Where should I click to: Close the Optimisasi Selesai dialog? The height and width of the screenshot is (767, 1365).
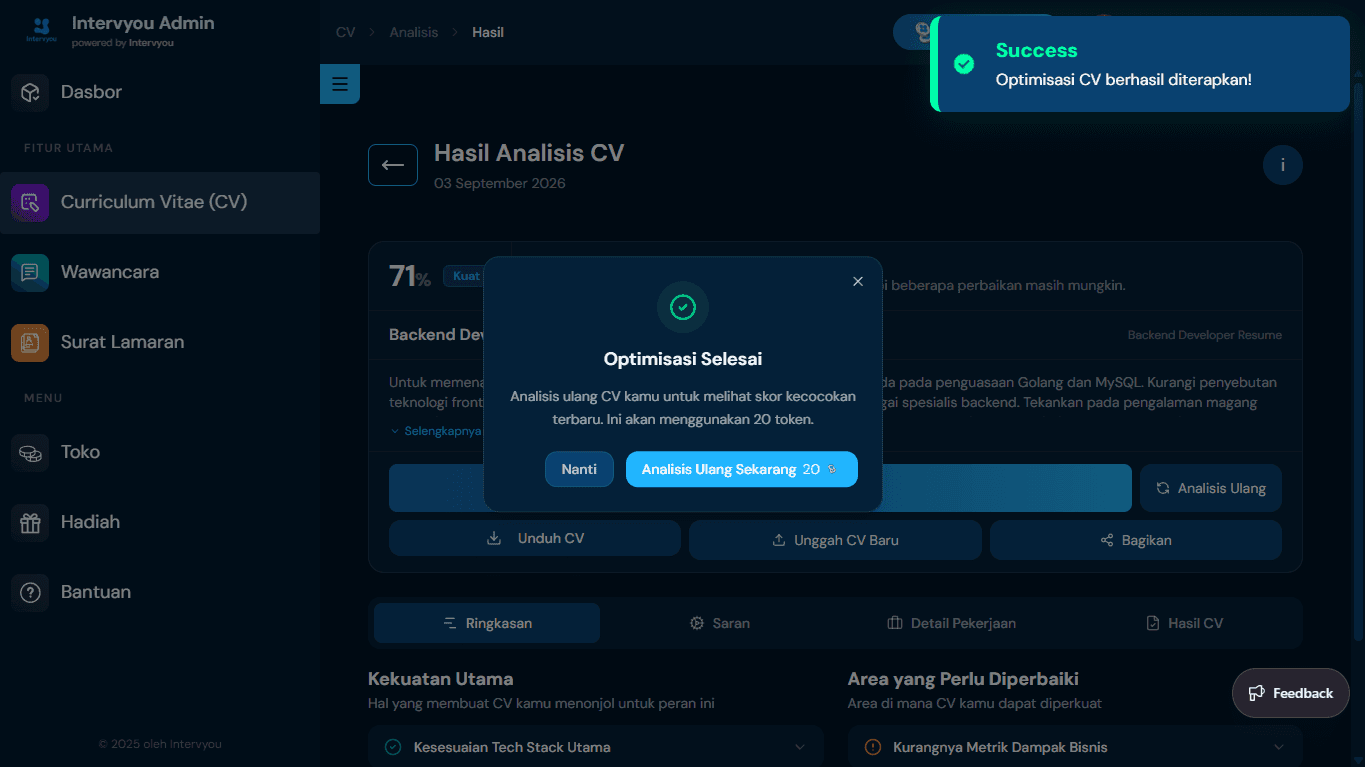tap(858, 281)
